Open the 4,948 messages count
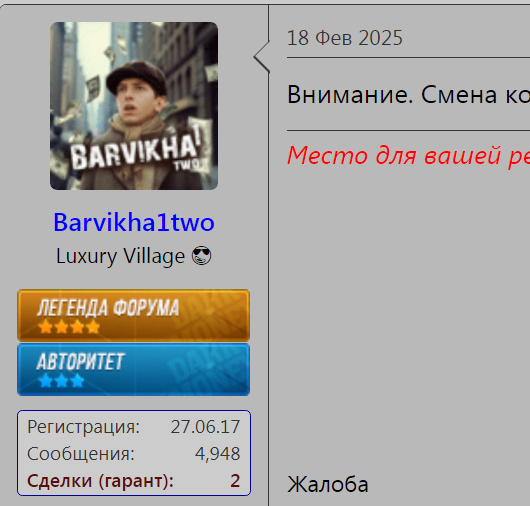 coord(217,454)
